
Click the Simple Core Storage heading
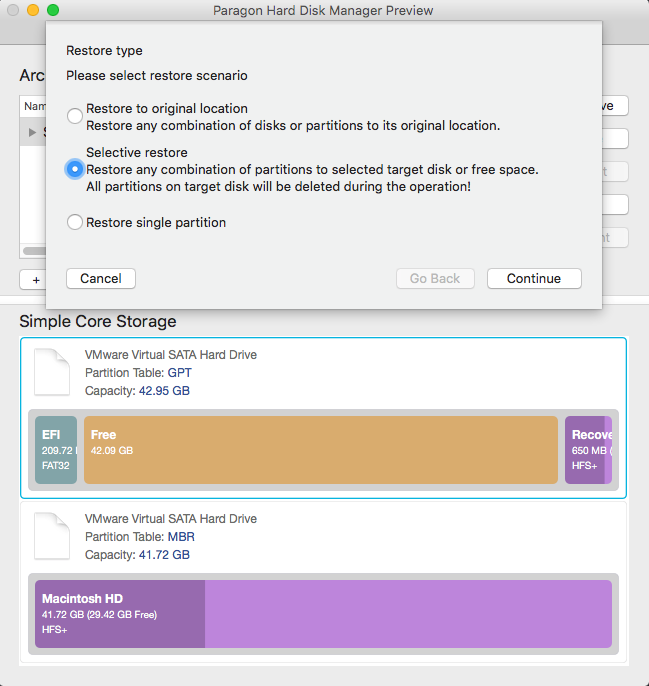point(98,321)
